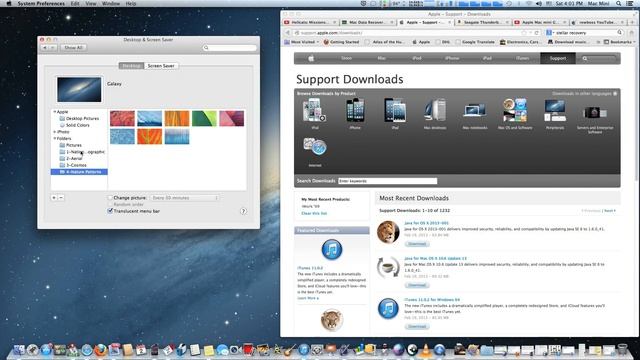Image resolution: width=640 pixels, height=360 pixels.
Task: Select the Internet product icon
Action: 315,147
